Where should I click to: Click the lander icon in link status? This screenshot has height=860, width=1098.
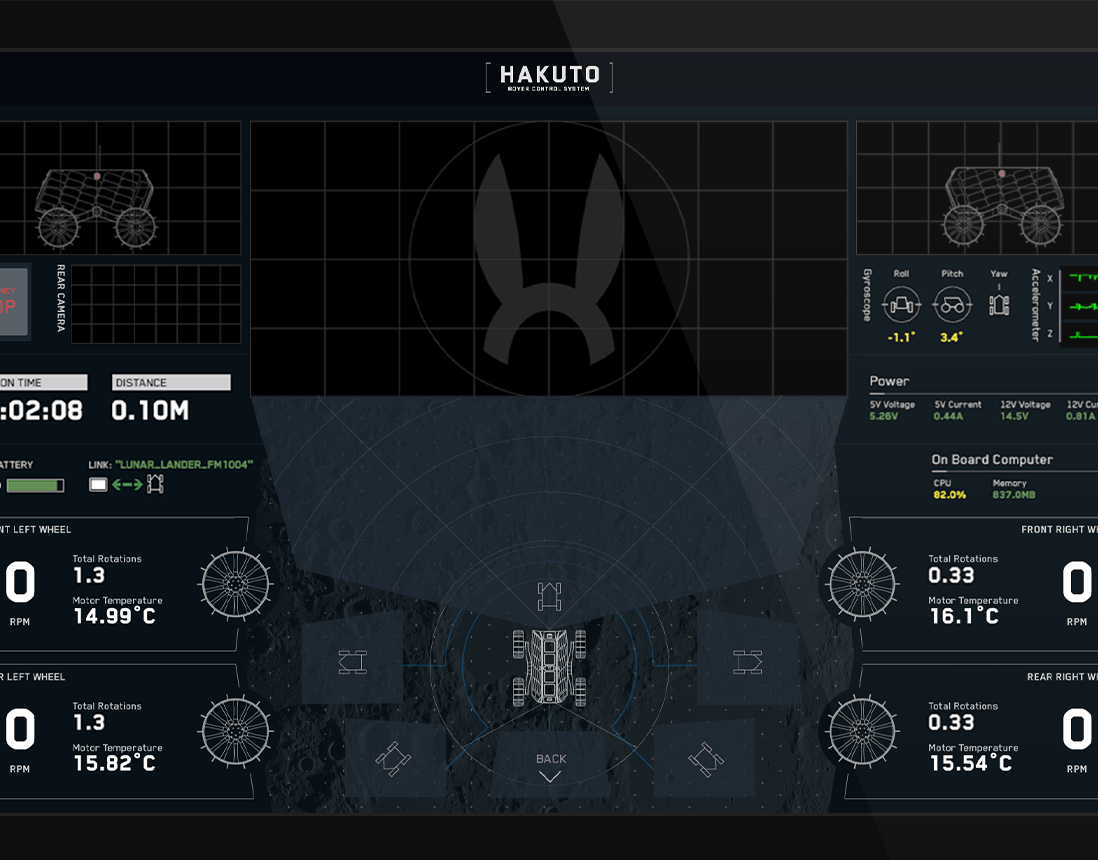tap(98, 485)
